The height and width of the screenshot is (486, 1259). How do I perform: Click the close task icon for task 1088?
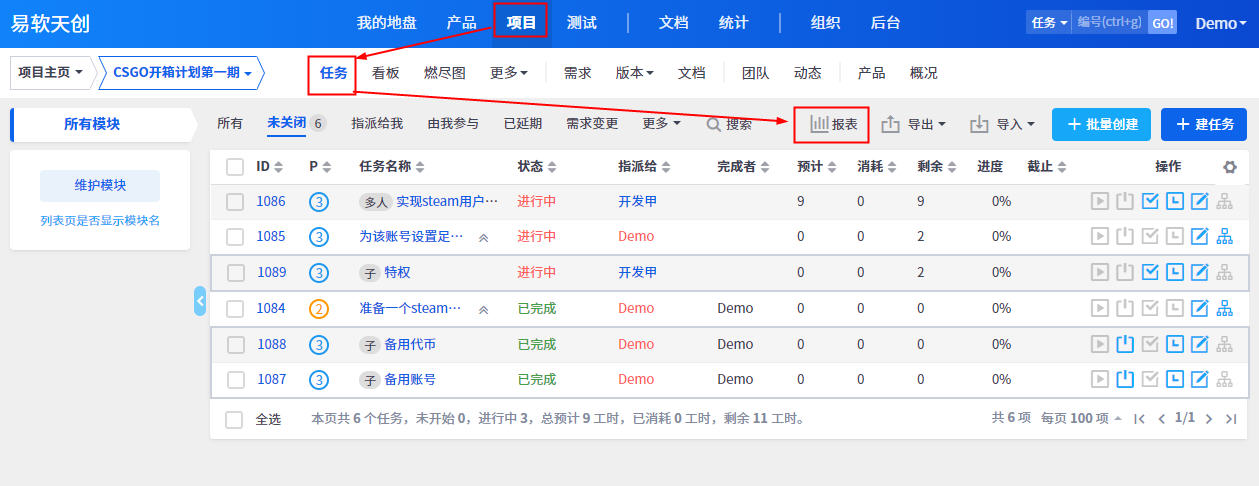tap(1125, 344)
